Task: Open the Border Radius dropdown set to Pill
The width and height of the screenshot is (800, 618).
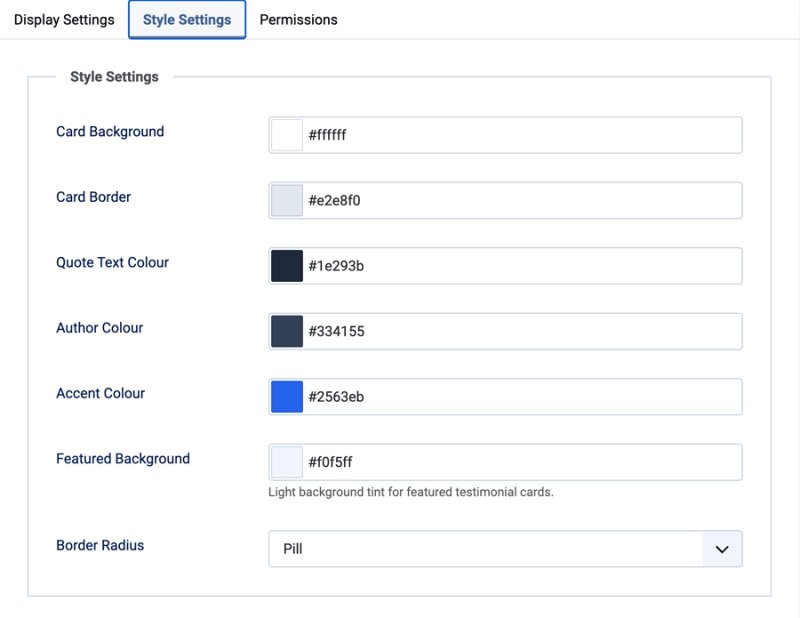Action: pos(505,549)
